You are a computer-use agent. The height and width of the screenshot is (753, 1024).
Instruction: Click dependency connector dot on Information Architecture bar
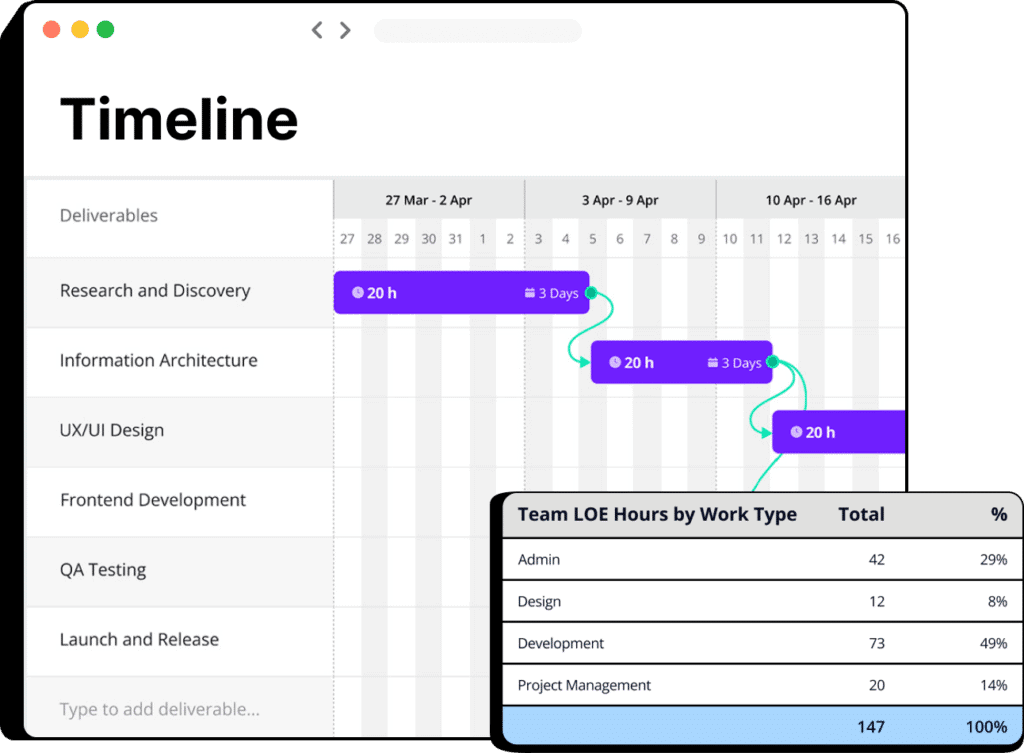772,362
